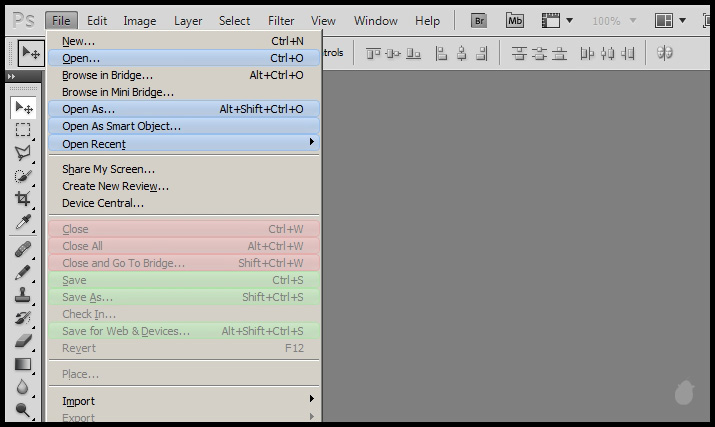
Task: Choose the Clone Stamp tool
Action: [22, 295]
